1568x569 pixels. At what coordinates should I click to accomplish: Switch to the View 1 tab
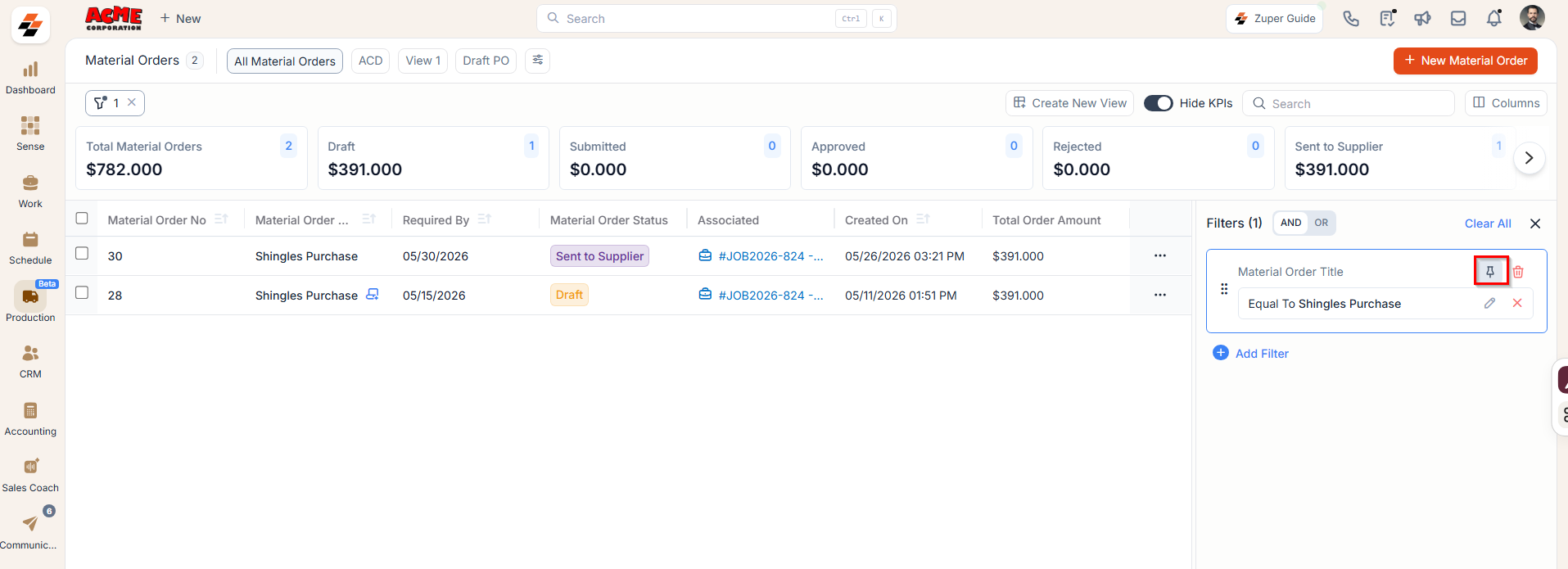pos(423,61)
